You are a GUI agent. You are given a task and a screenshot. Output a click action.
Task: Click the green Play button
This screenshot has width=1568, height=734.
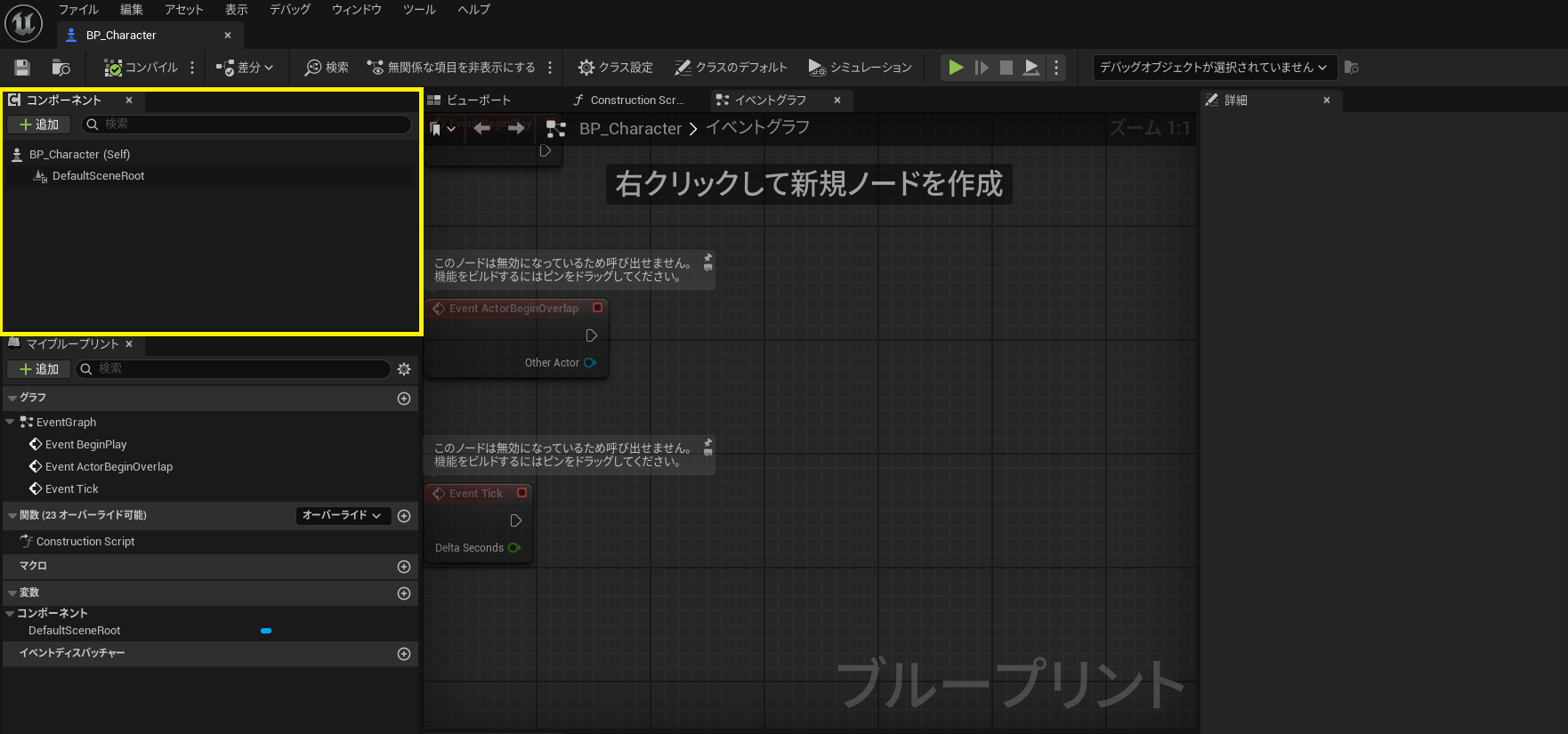(x=956, y=68)
